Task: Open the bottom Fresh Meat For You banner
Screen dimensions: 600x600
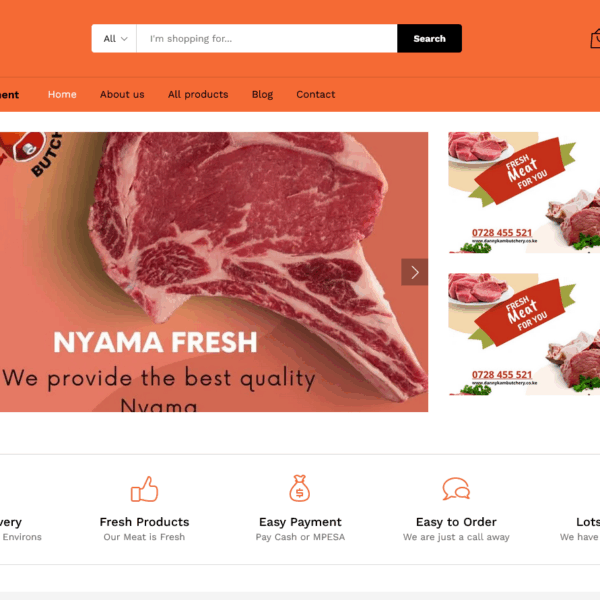Action: pyautogui.click(x=524, y=334)
